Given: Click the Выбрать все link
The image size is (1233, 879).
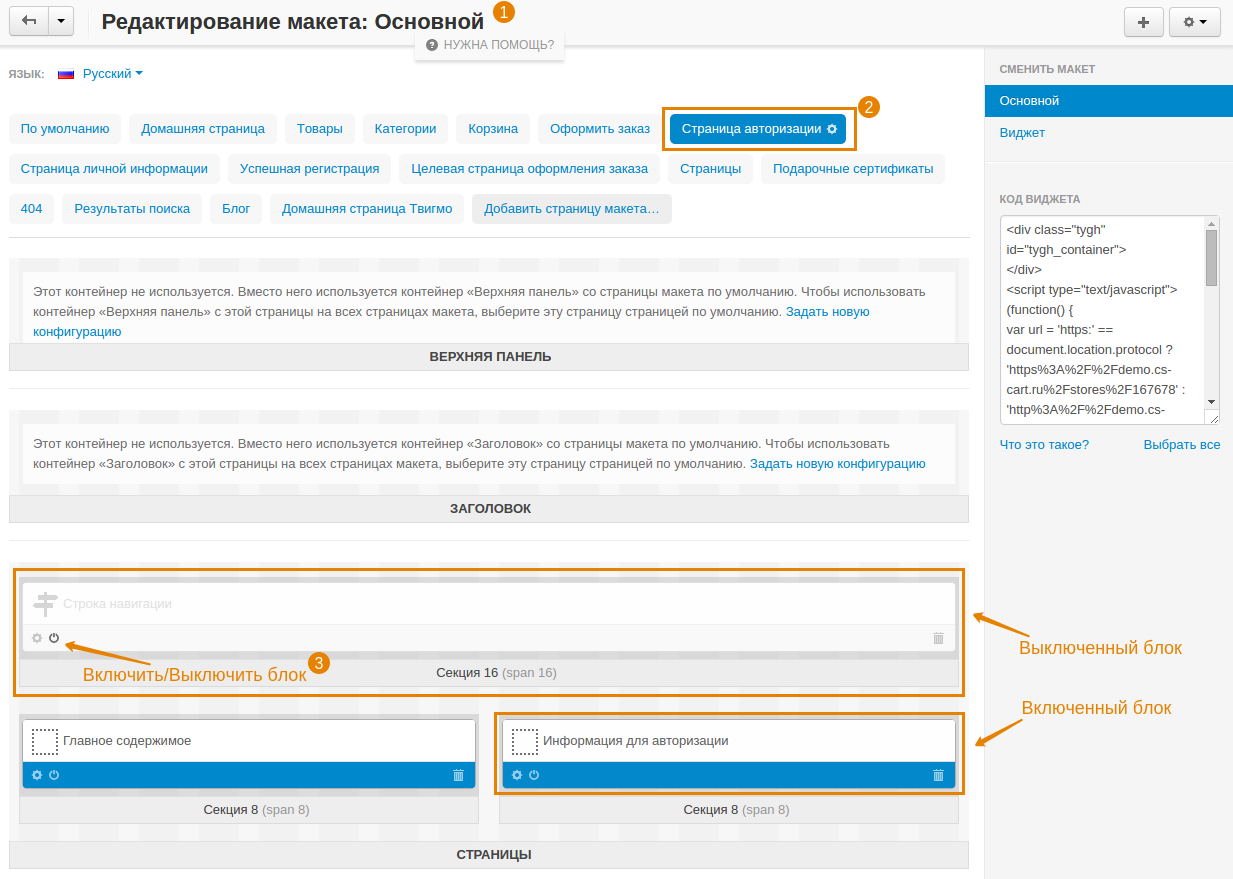Looking at the screenshot, I should pos(1181,444).
